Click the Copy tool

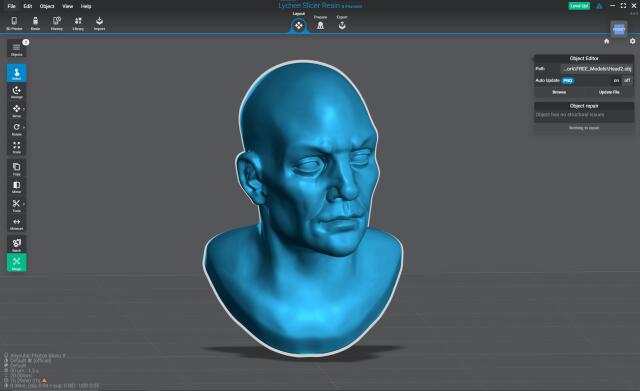(x=17, y=169)
